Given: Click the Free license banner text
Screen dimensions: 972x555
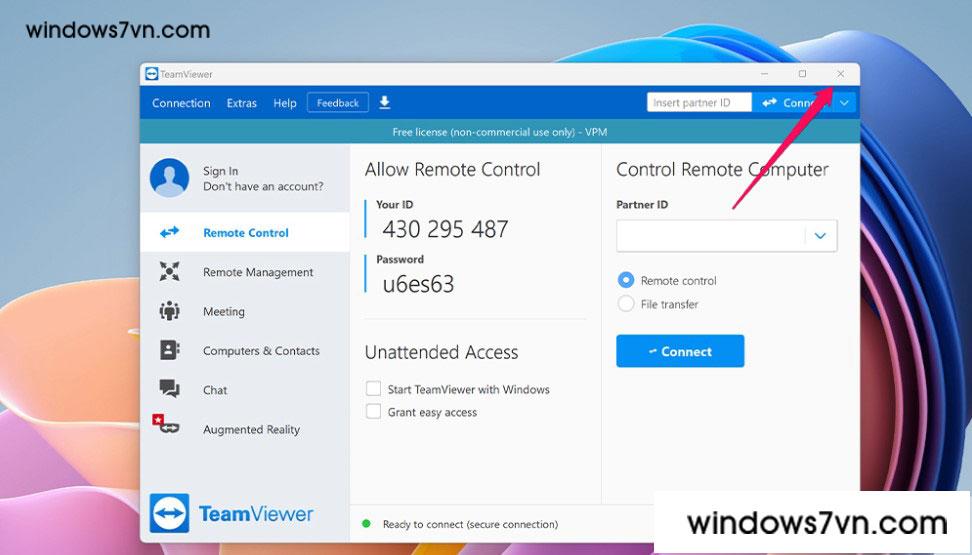Looking at the screenshot, I should coord(500,131).
